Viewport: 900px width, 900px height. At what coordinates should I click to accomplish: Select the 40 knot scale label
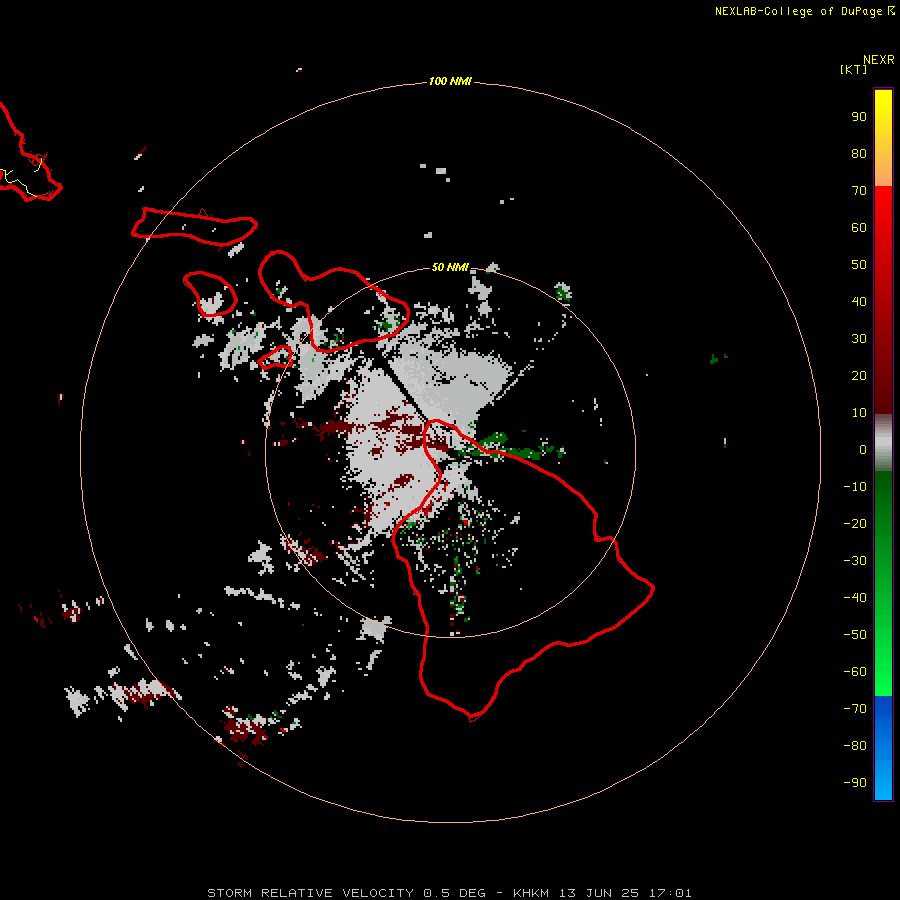click(x=859, y=301)
